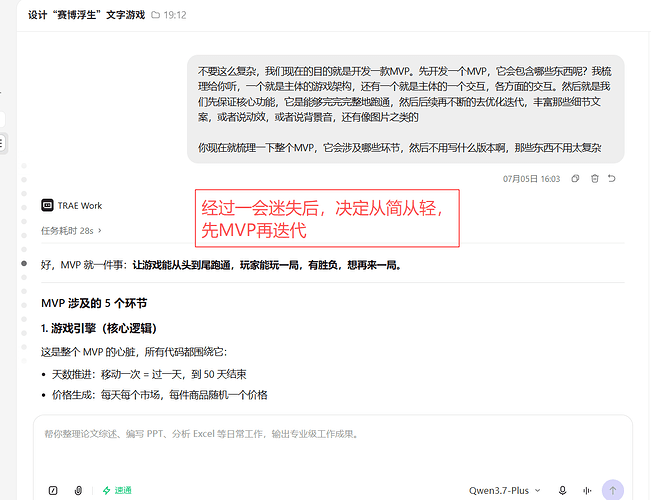The width and height of the screenshot is (651, 500).
Task: Click the TRAE Work avatar icon
Action: [x=47, y=205]
